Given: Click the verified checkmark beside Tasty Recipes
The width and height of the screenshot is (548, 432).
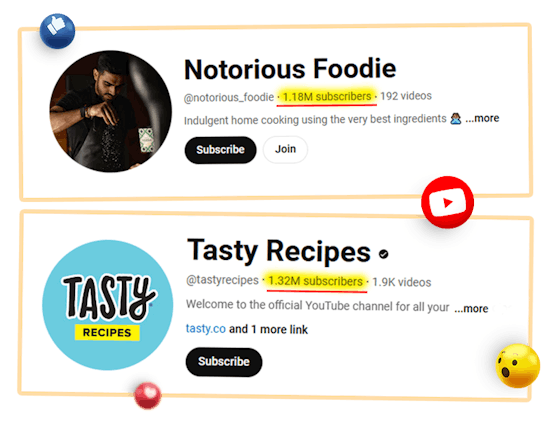Looking at the screenshot, I should (383, 254).
